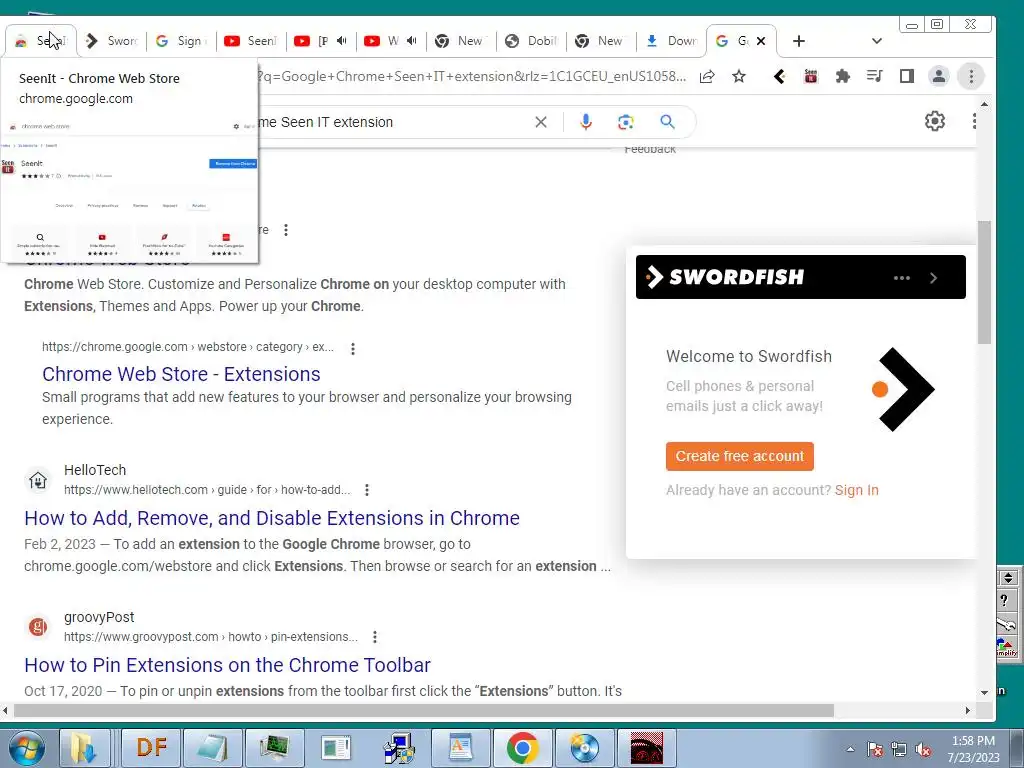The image size is (1024, 768).
Task: Clear the Google search box text
Action: click(x=541, y=122)
